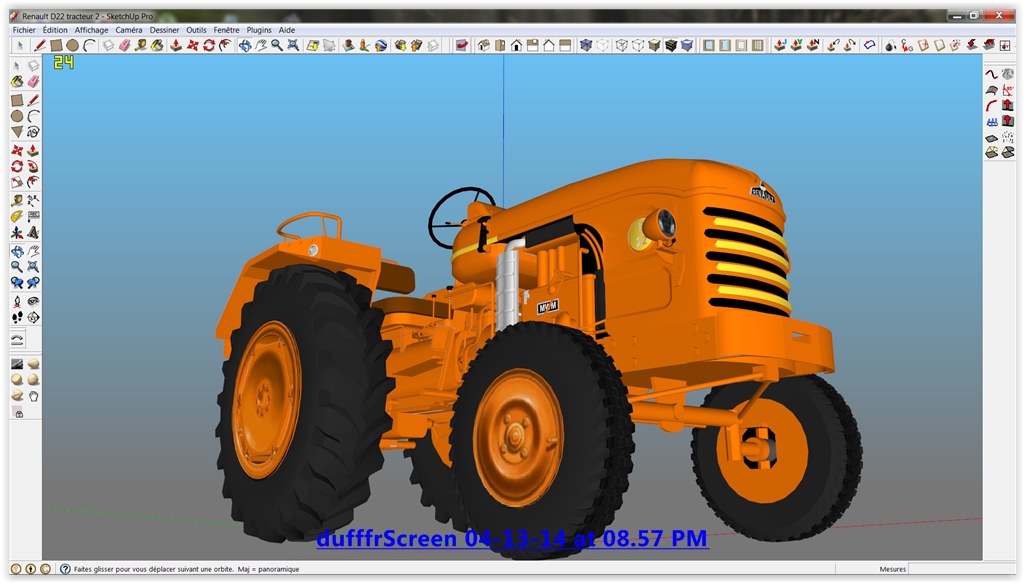Go to the Previous camera view
This screenshot has width=1024, height=583.
point(17,283)
